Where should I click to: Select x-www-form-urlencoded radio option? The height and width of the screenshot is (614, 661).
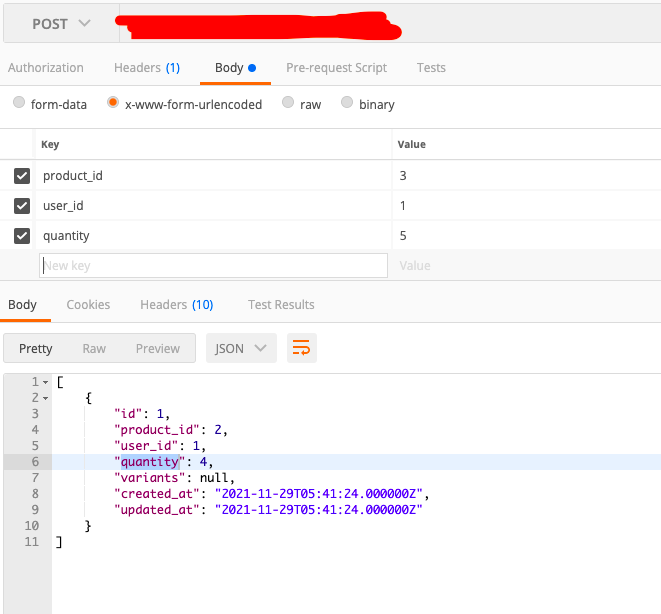pyautogui.click(x=113, y=102)
